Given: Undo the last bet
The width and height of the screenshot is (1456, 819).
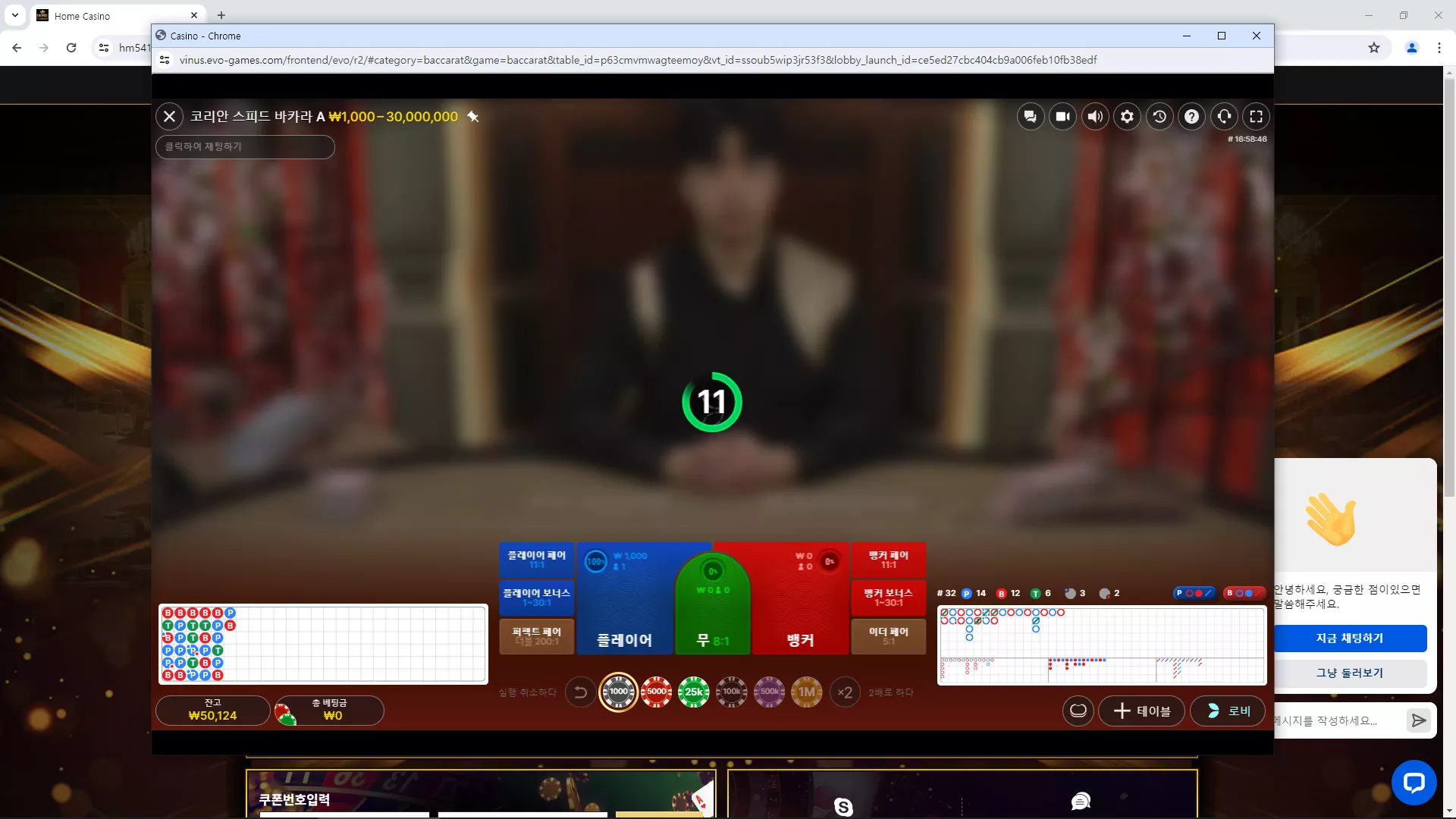Looking at the screenshot, I should click(x=581, y=692).
